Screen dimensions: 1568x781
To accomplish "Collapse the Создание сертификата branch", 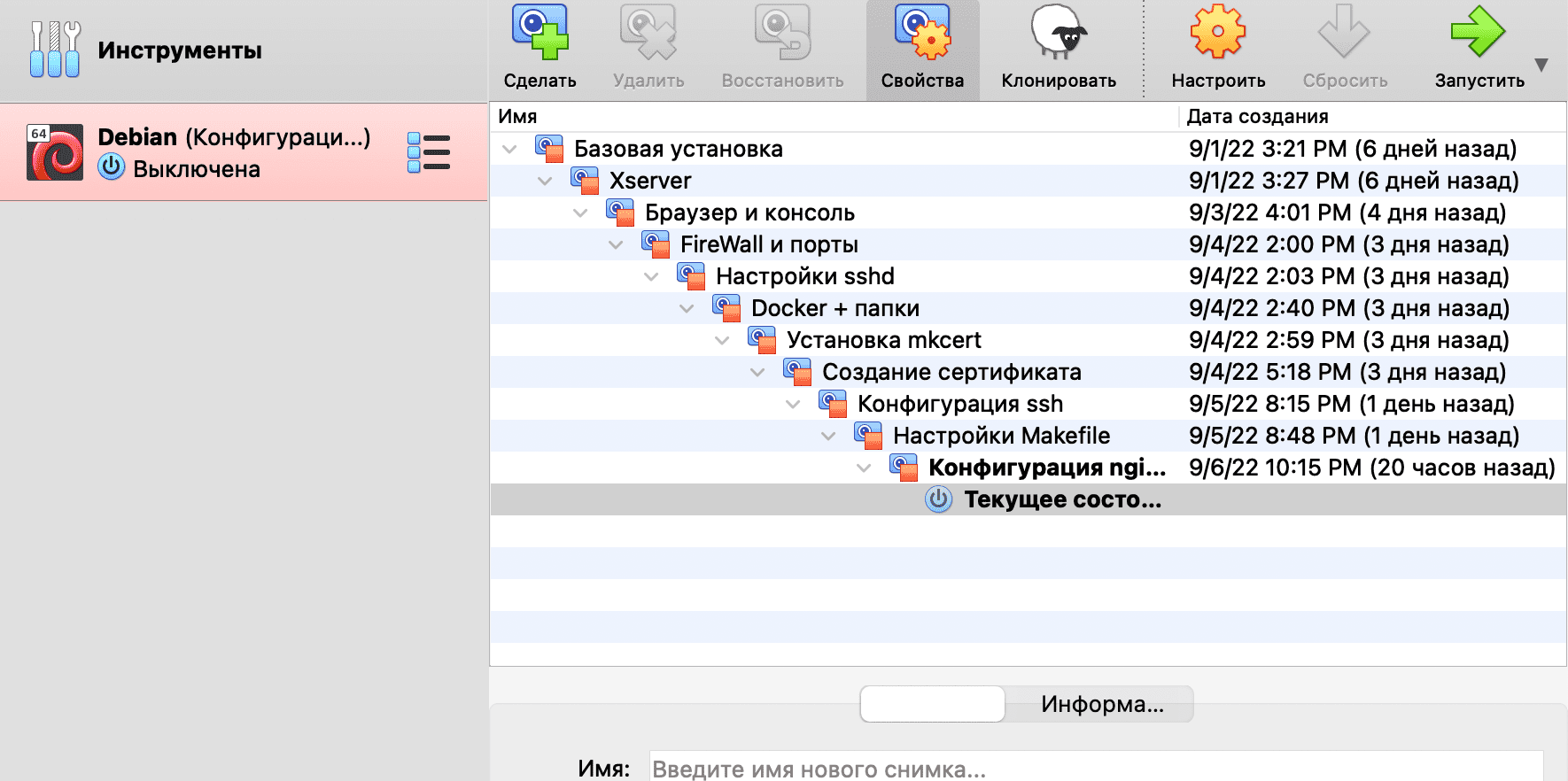I will coord(757,372).
